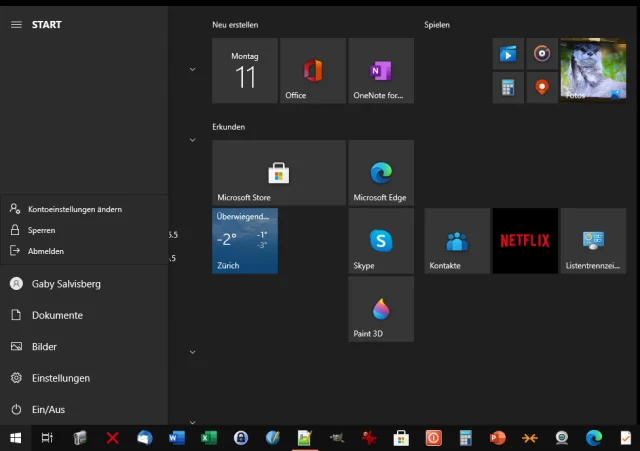Expand the chevron beside Erkunden group
Viewport: 640px width, 451px height.
point(192,140)
